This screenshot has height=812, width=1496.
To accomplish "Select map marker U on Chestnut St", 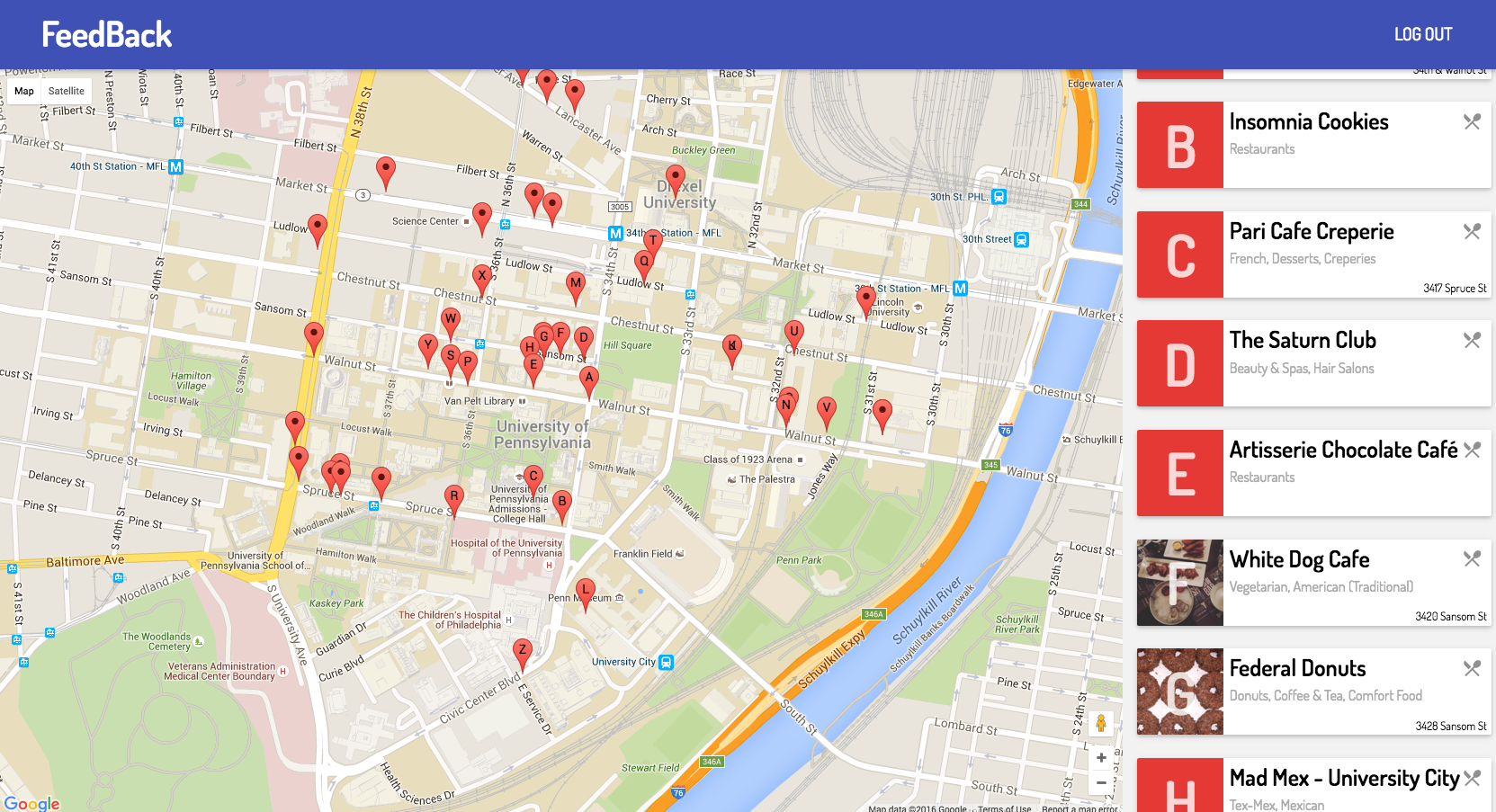I will pos(793,336).
